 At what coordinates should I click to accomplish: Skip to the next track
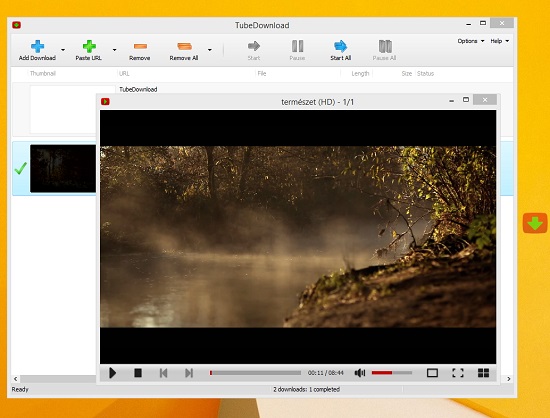click(189, 373)
